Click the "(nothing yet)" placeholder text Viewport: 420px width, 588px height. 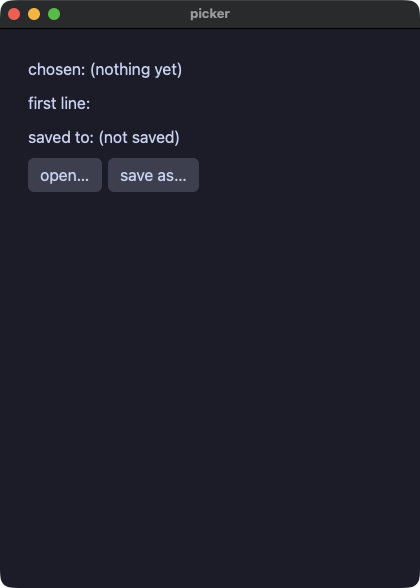(136, 70)
